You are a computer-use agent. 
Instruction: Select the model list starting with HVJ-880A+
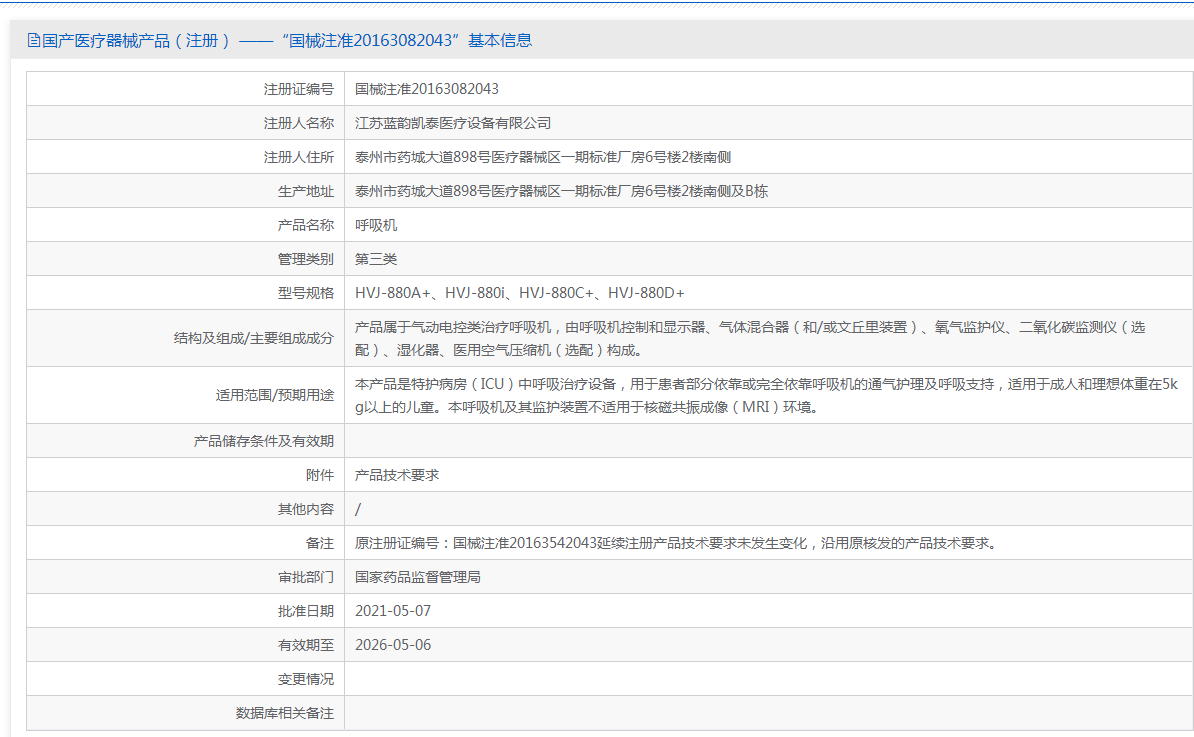click(x=519, y=293)
